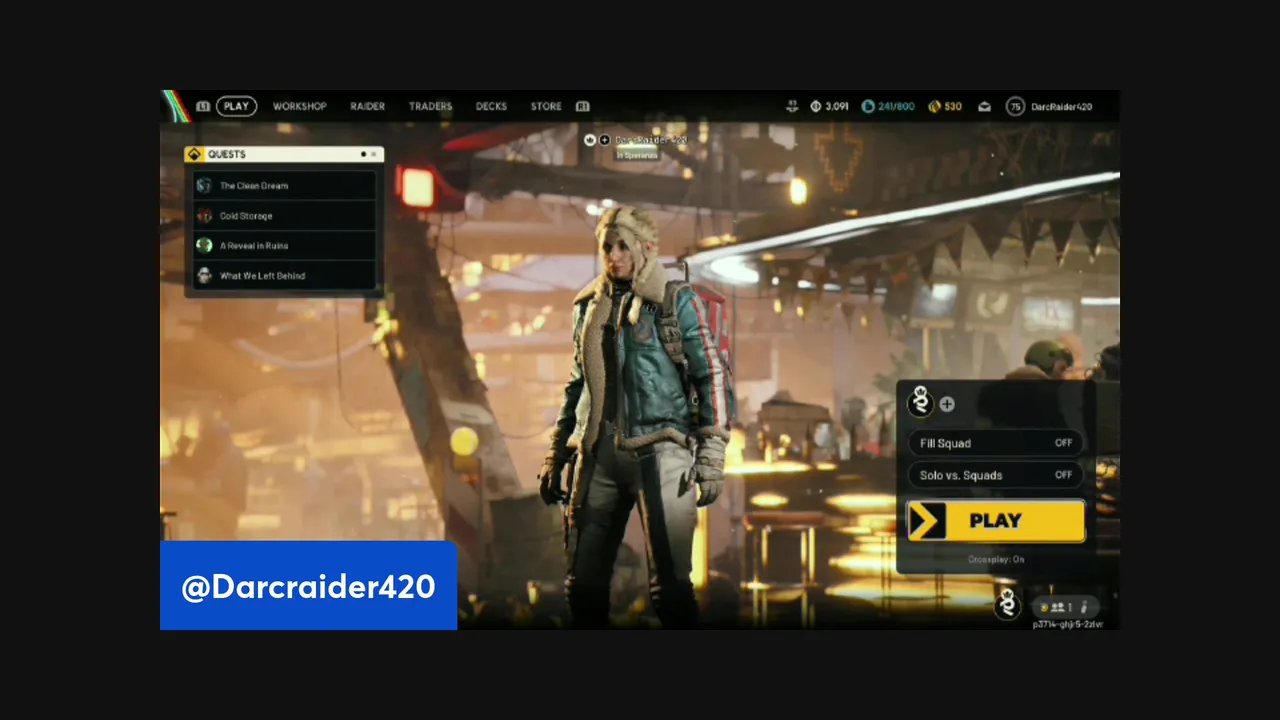Click the In Speranza status label
The width and height of the screenshot is (1280, 720).
click(637, 155)
